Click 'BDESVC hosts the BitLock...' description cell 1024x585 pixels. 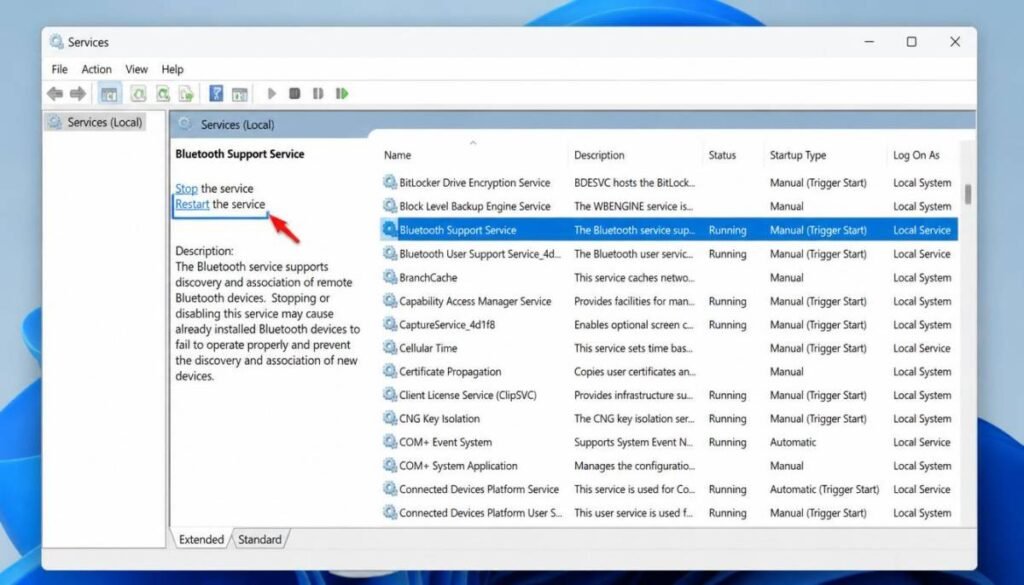[634, 183]
